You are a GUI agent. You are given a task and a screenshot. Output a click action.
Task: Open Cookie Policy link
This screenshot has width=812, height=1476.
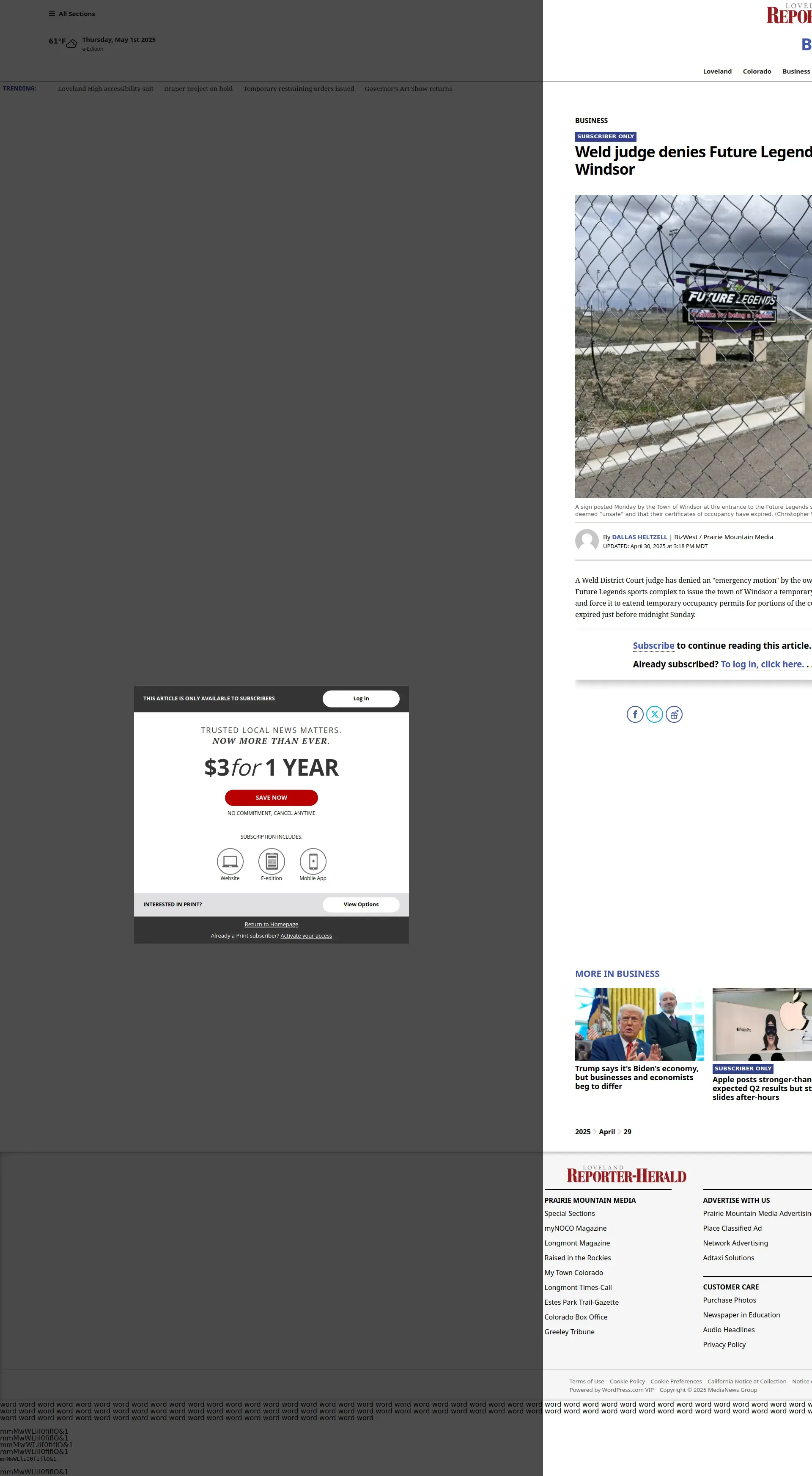click(x=628, y=1381)
